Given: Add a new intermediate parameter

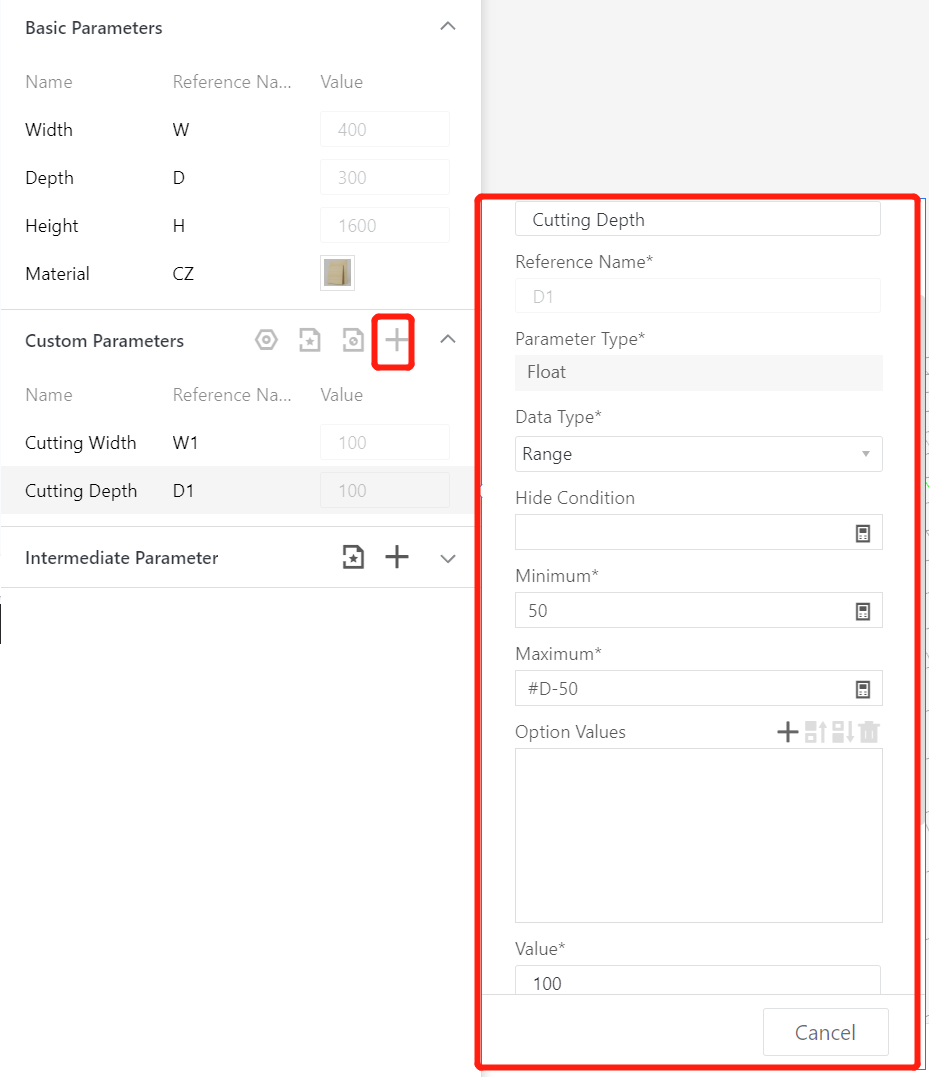Looking at the screenshot, I should click(397, 557).
